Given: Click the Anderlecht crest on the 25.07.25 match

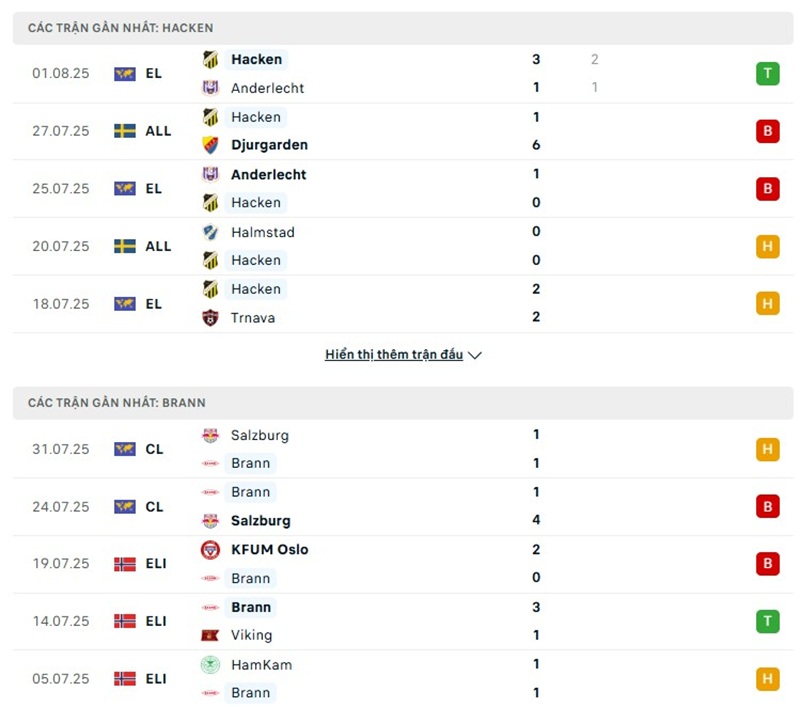Looking at the screenshot, I should click(210, 174).
